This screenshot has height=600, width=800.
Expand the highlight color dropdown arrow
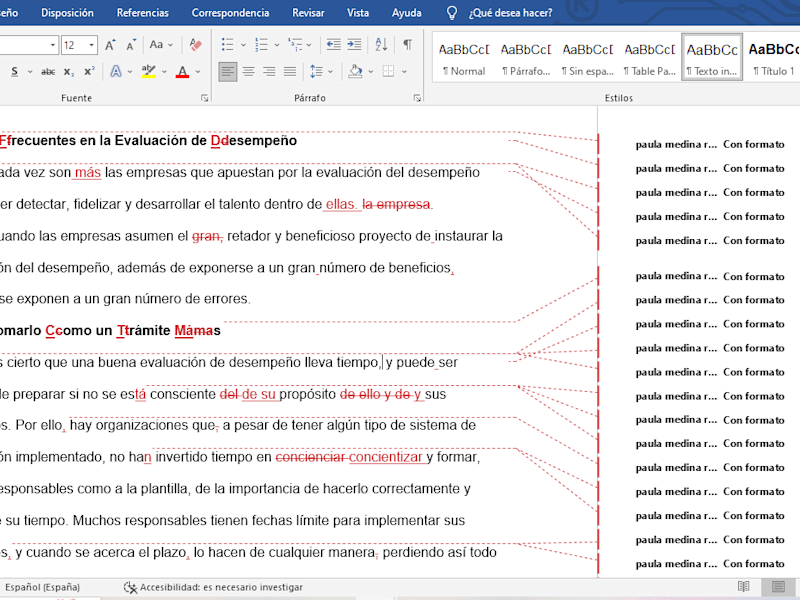tap(164, 72)
